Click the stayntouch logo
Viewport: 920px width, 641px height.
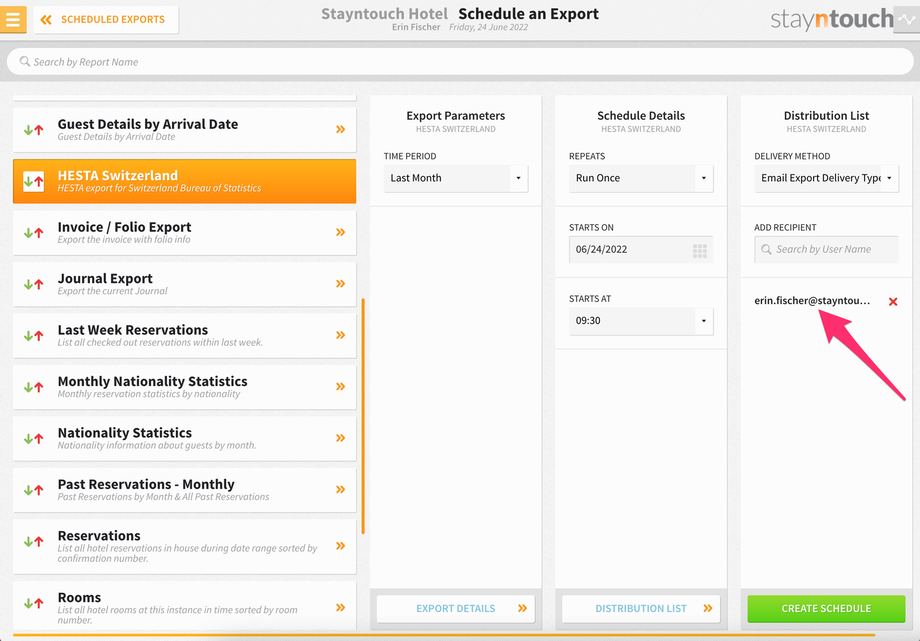click(831, 19)
